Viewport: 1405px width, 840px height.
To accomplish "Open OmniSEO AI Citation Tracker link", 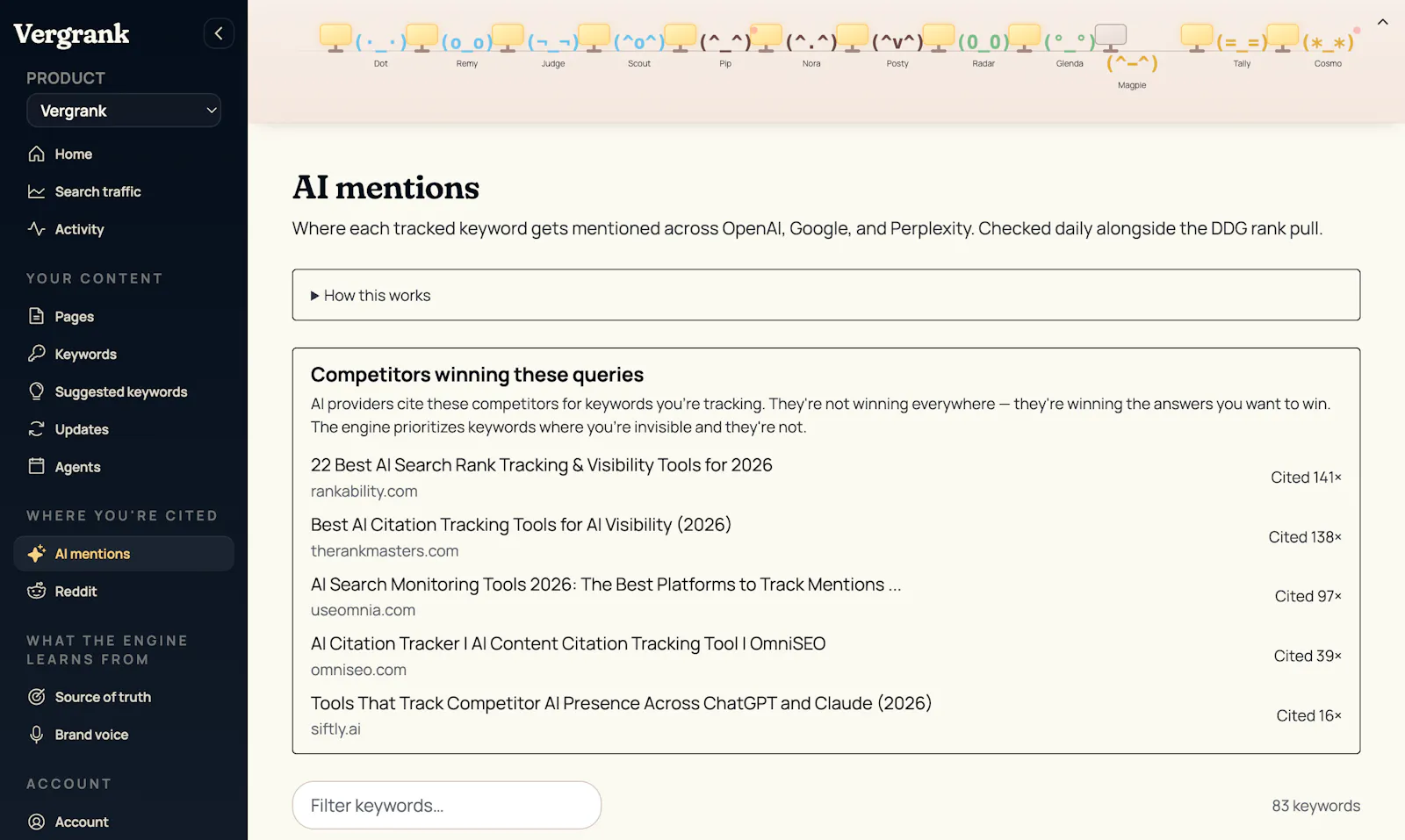I will click(x=568, y=643).
